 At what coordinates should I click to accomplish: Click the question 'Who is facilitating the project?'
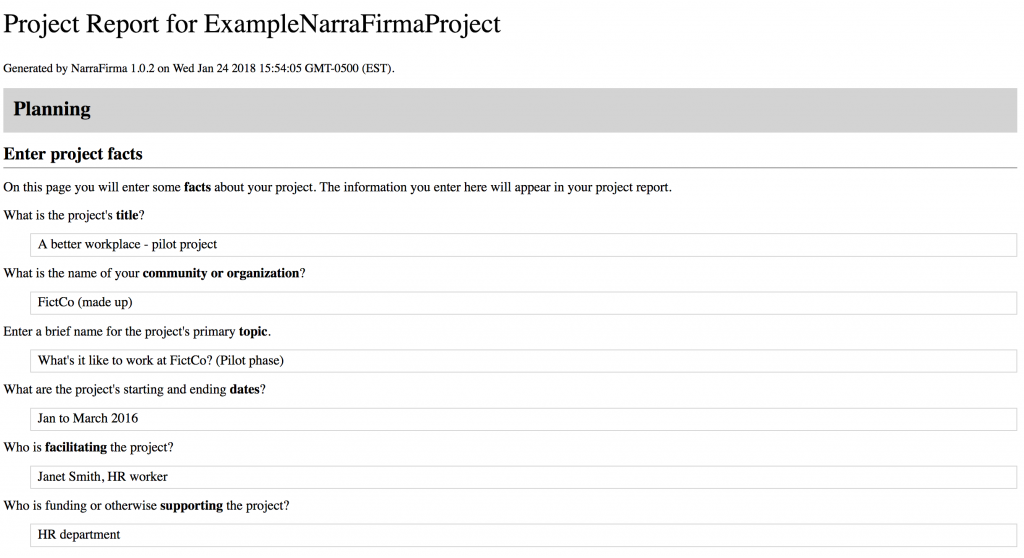click(88, 447)
